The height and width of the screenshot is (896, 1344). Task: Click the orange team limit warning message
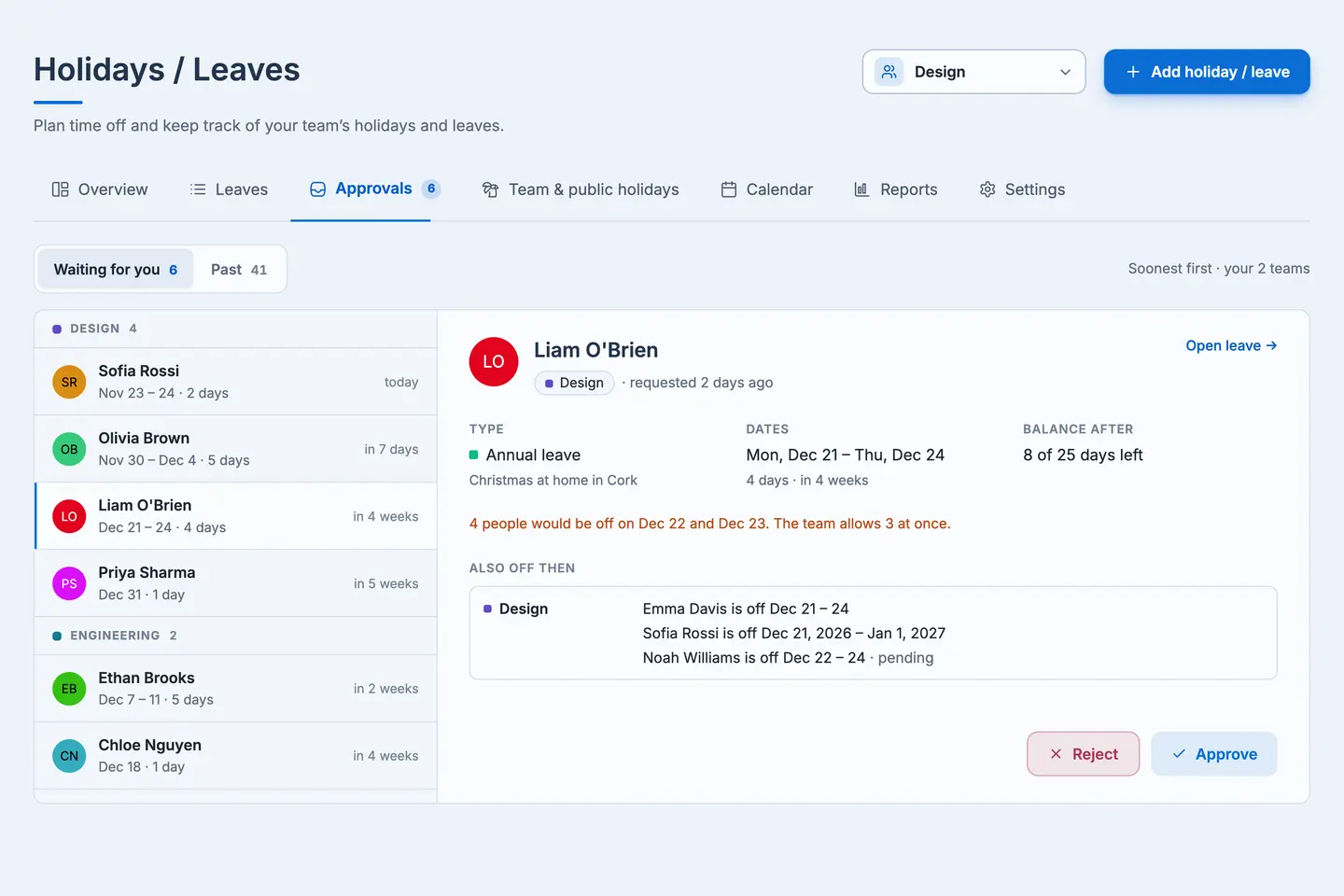(x=710, y=524)
